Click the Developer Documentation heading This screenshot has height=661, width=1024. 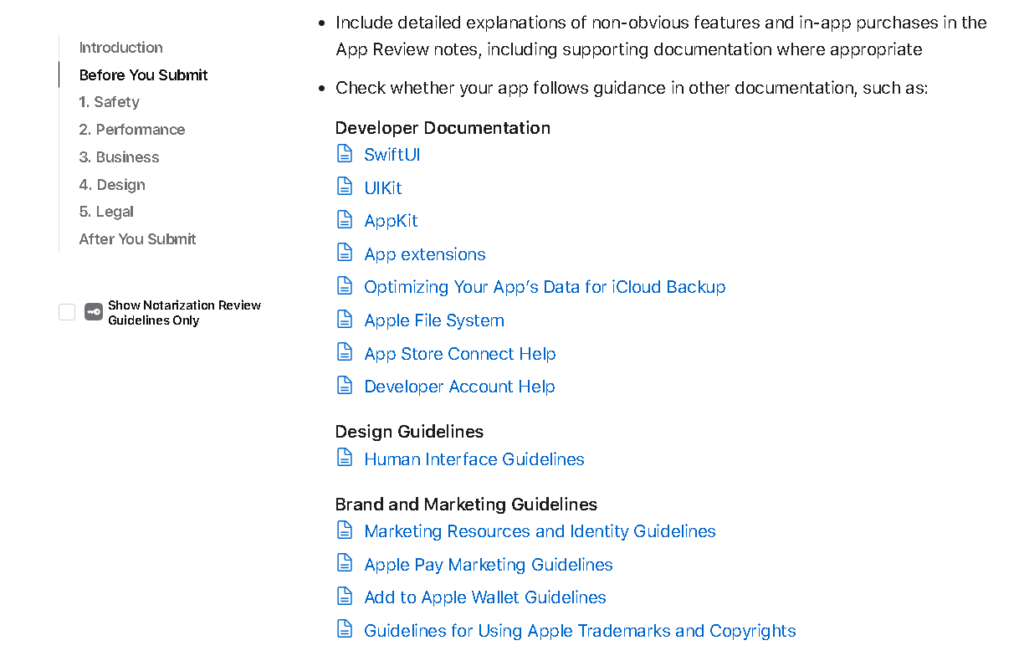[443, 128]
